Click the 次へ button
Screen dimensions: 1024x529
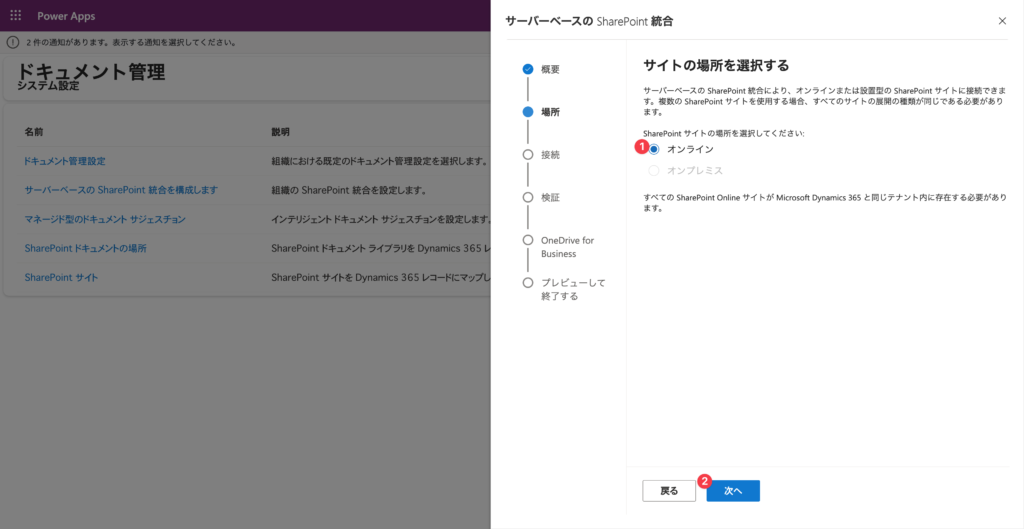tap(732, 491)
